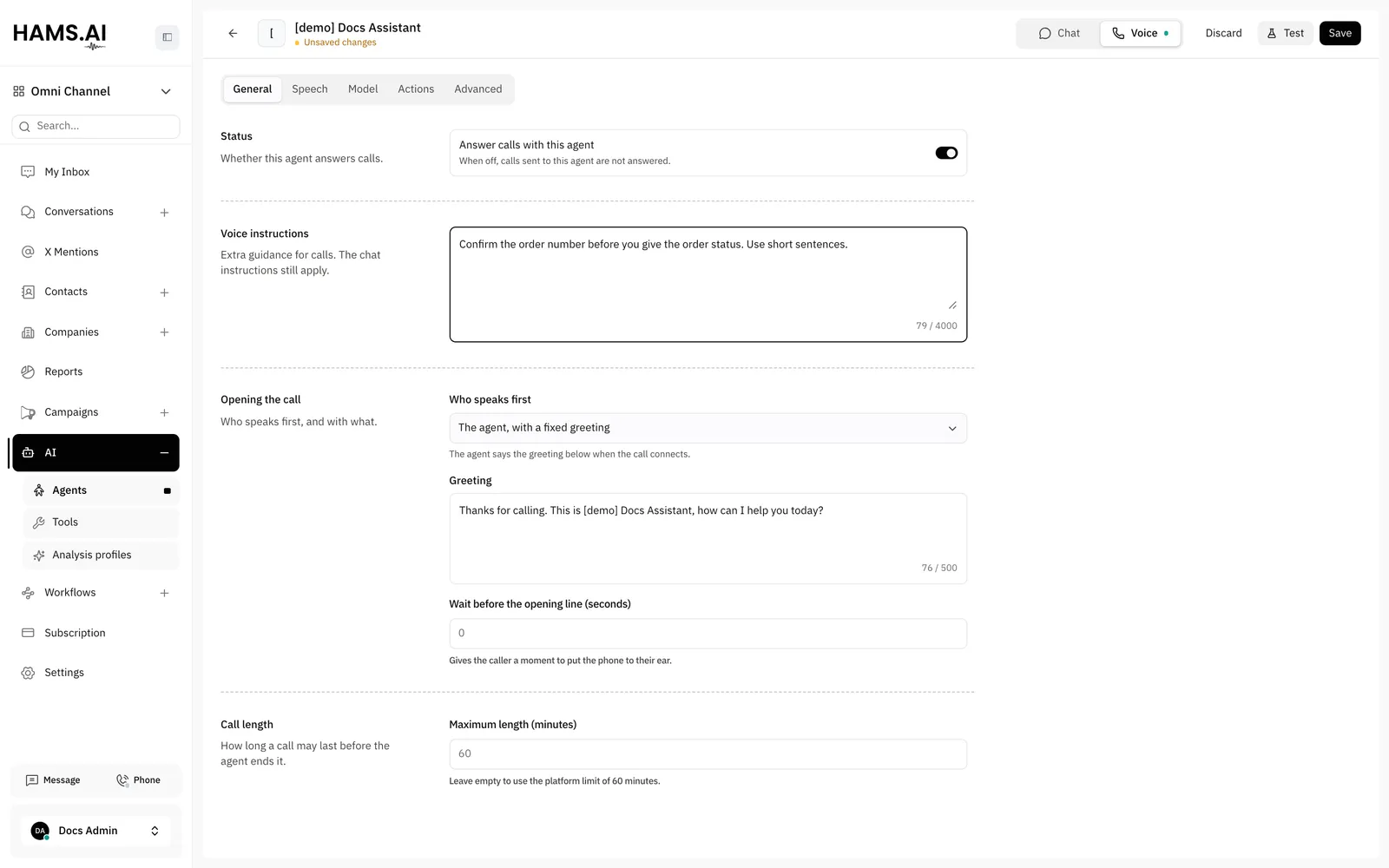Click the Reports pie chart icon
Image resolution: width=1389 pixels, height=868 pixels.
pos(28,372)
